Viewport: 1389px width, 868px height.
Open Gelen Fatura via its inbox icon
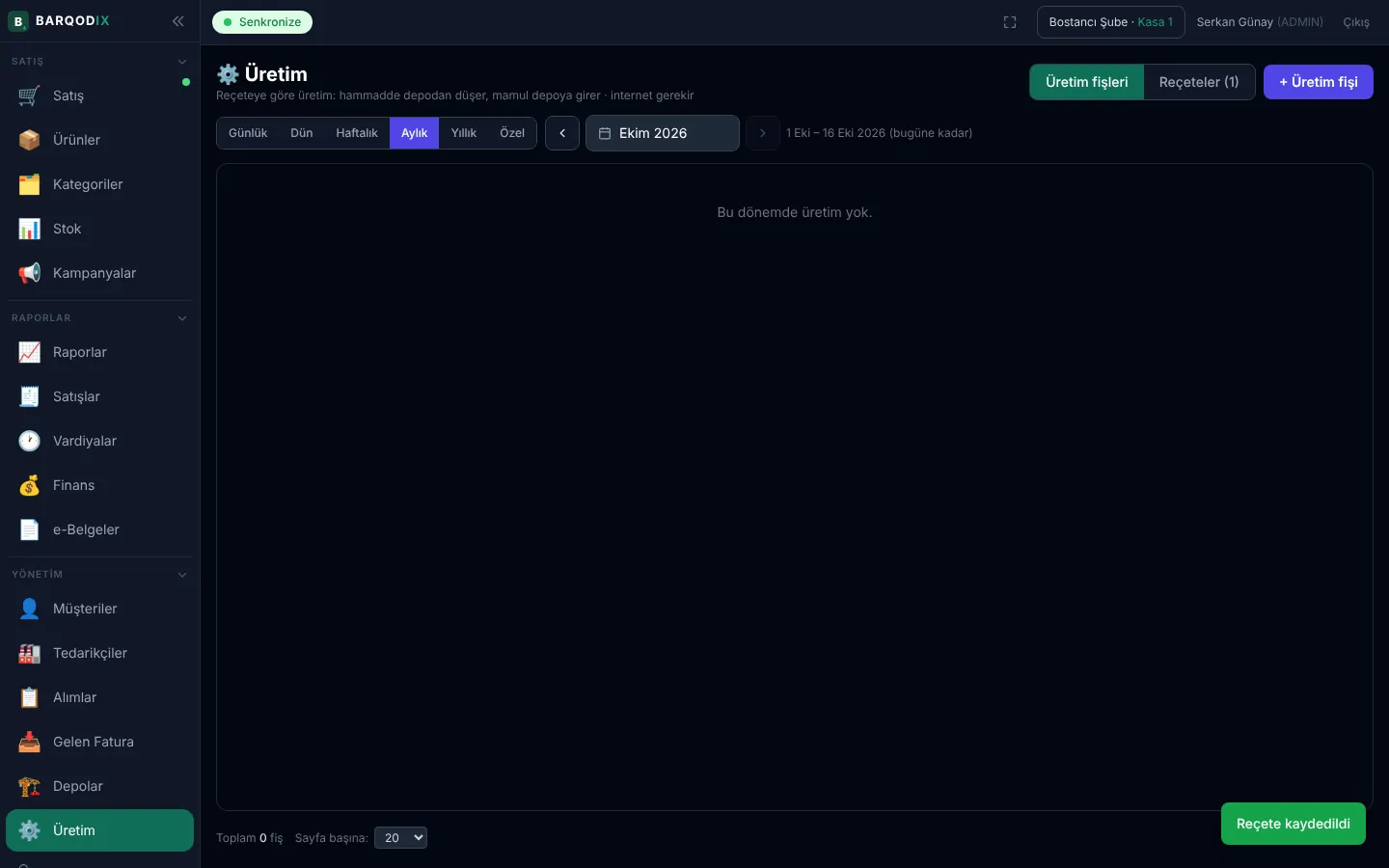coord(29,742)
